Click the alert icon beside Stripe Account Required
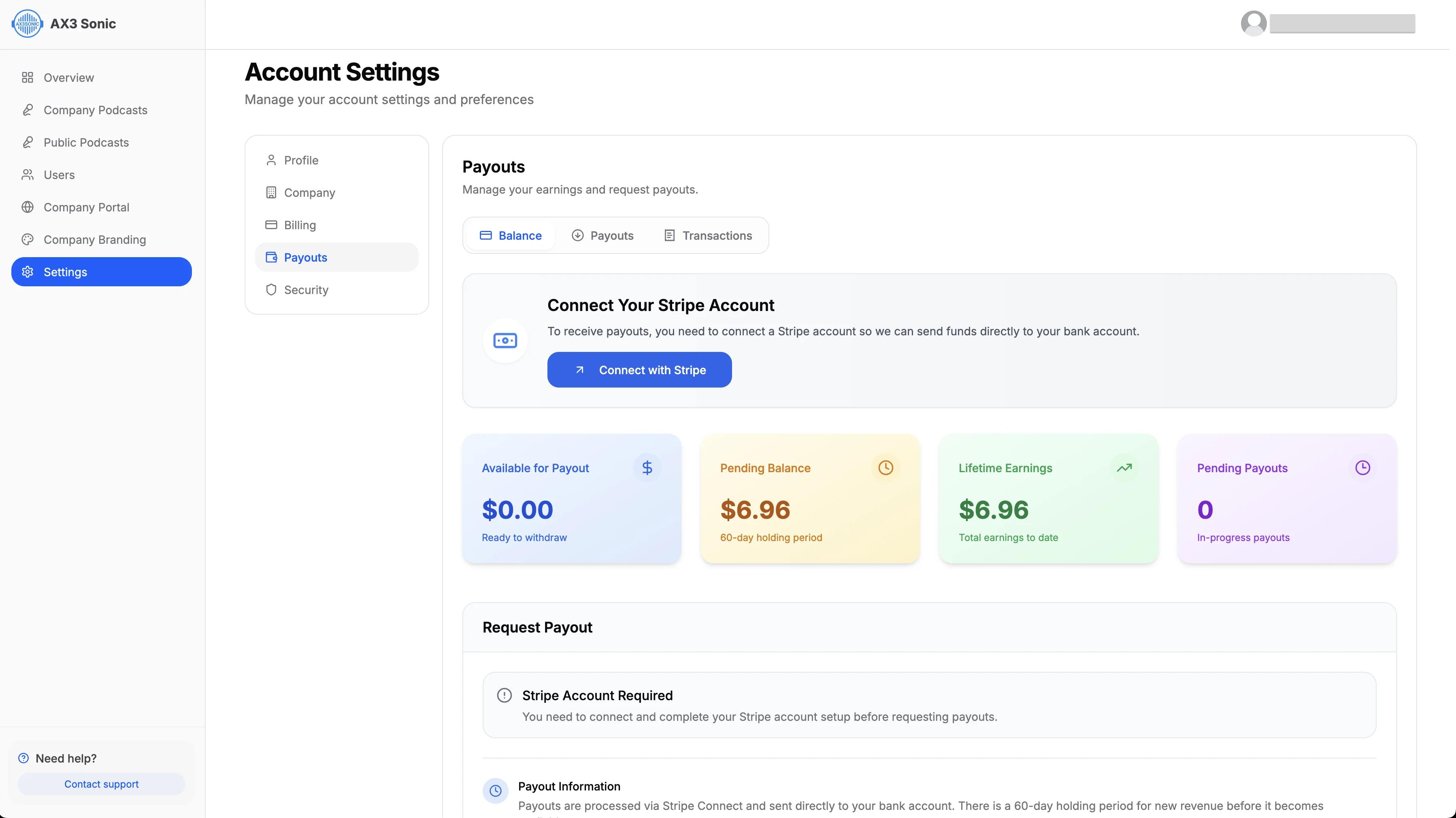Screen dimensions: 1456x818 point(504,695)
